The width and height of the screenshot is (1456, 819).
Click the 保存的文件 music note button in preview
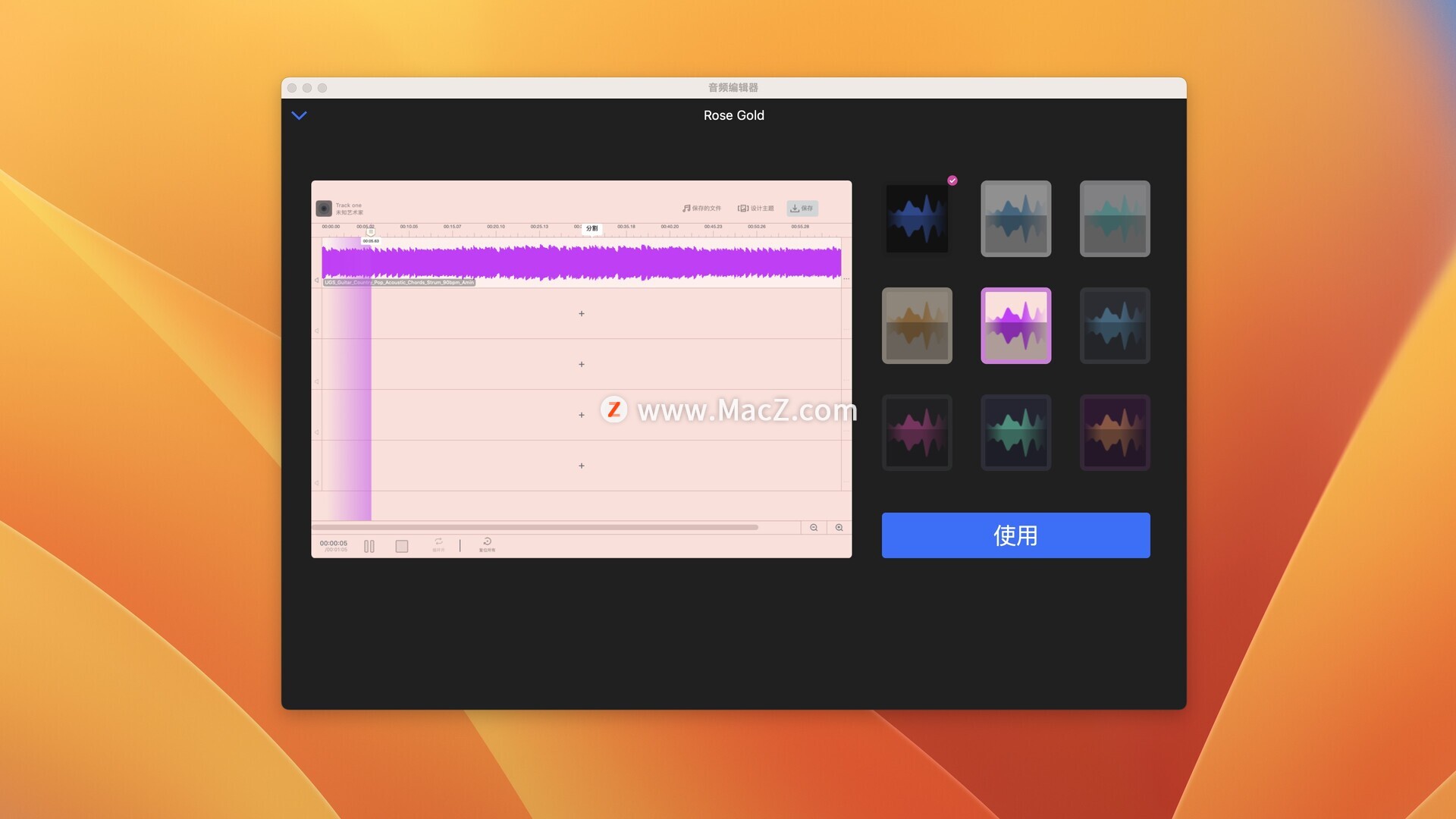[x=701, y=208]
